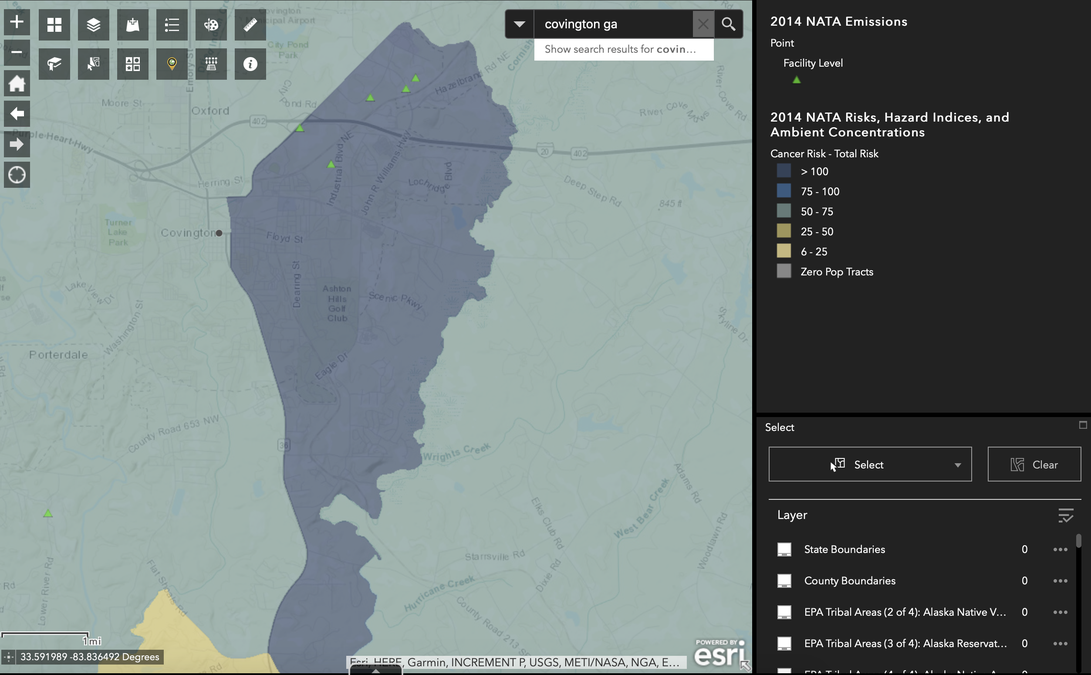Open the search source dropdown arrow
The height and width of the screenshot is (675, 1091).
pyautogui.click(x=519, y=24)
